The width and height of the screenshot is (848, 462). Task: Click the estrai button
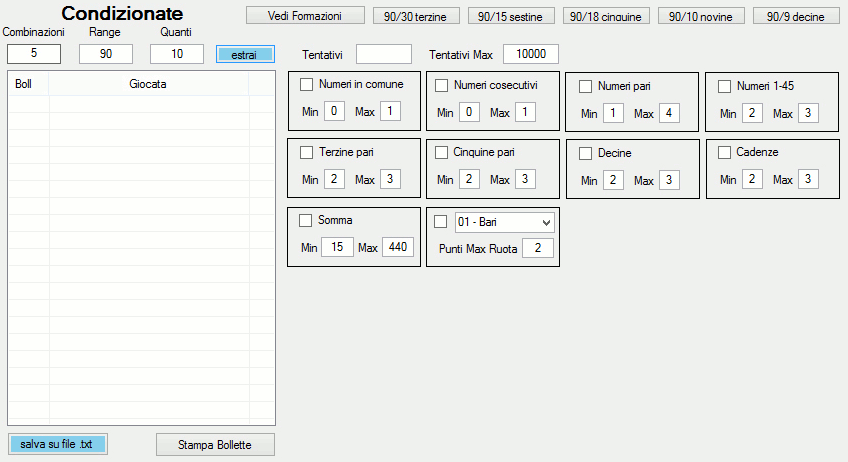click(x=245, y=54)
